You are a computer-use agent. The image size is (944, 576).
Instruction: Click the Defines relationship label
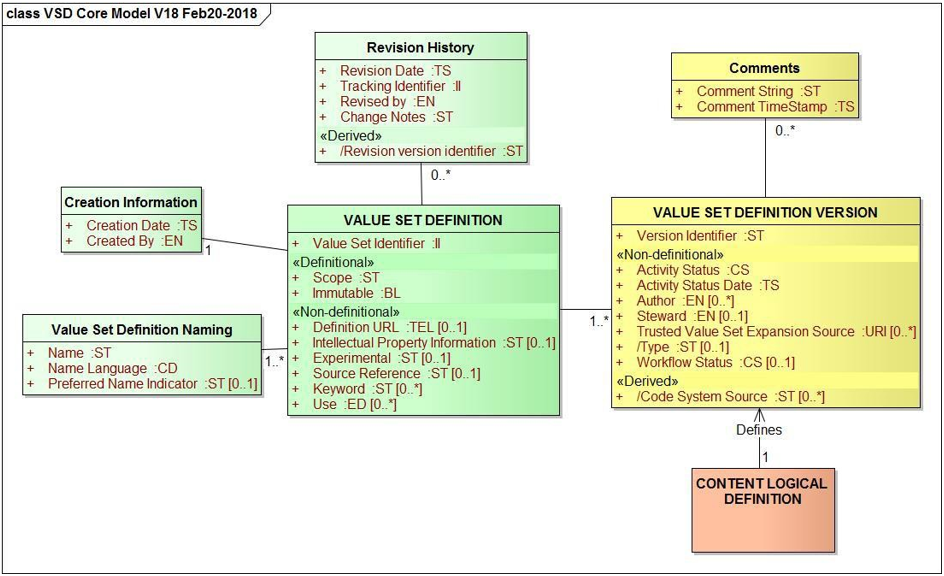click(762, 429)
